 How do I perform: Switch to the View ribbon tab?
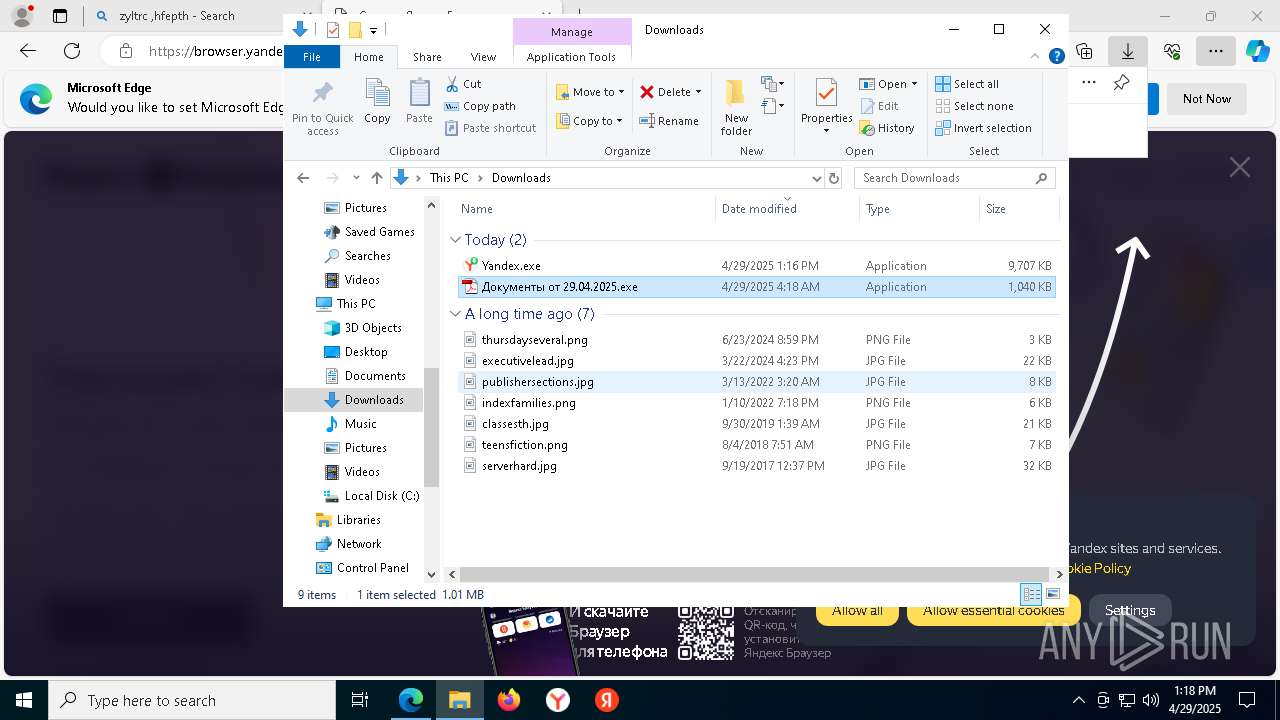483,57
